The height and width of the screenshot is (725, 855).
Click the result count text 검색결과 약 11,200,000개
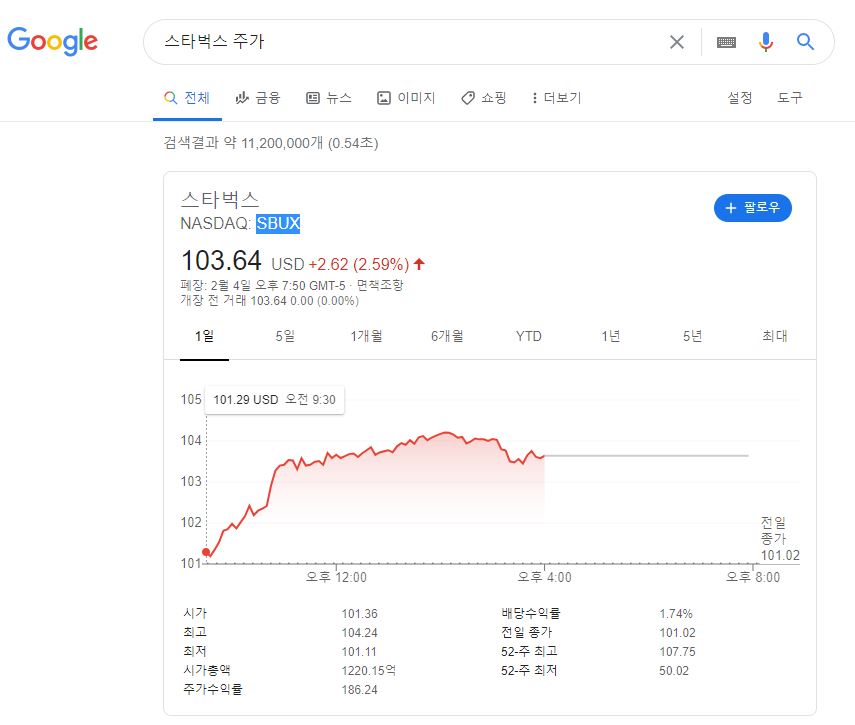[244, 143]
